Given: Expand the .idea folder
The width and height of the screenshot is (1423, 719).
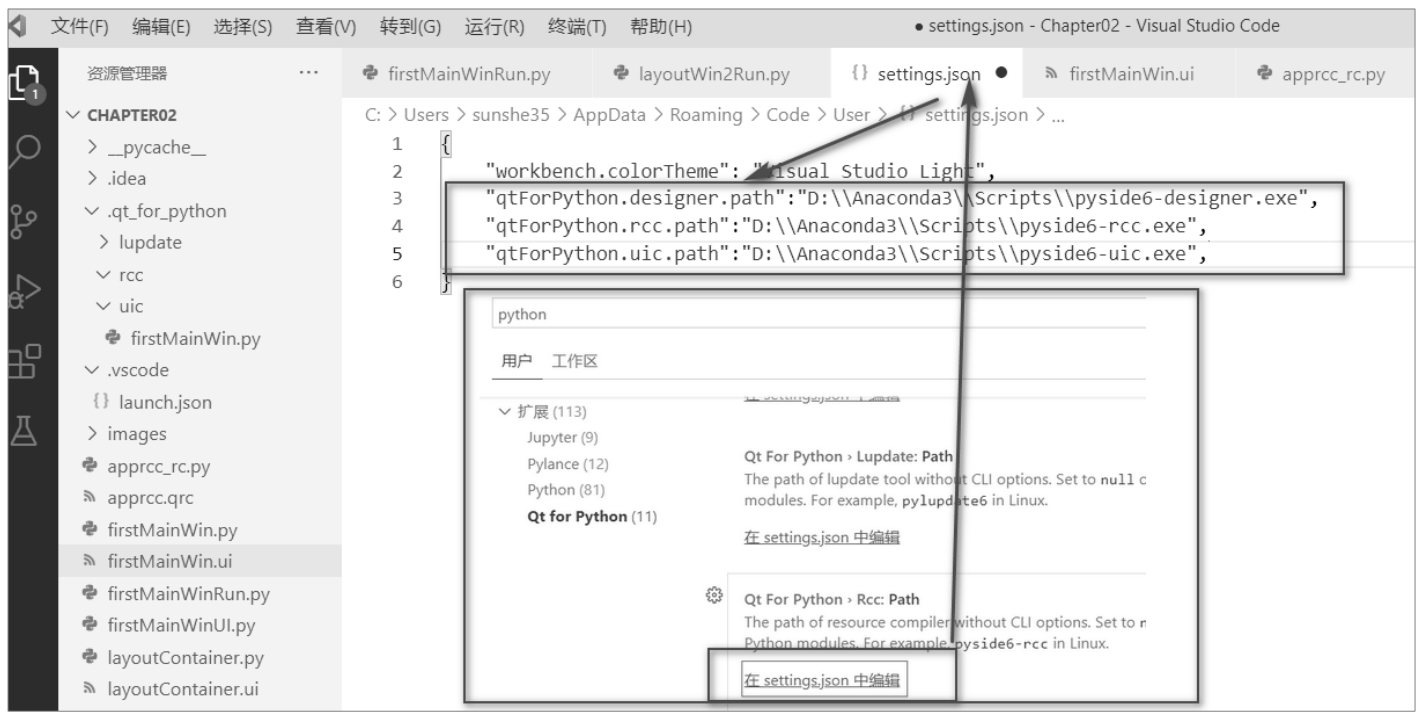Looking at the screenshot, I should (125, 179).
